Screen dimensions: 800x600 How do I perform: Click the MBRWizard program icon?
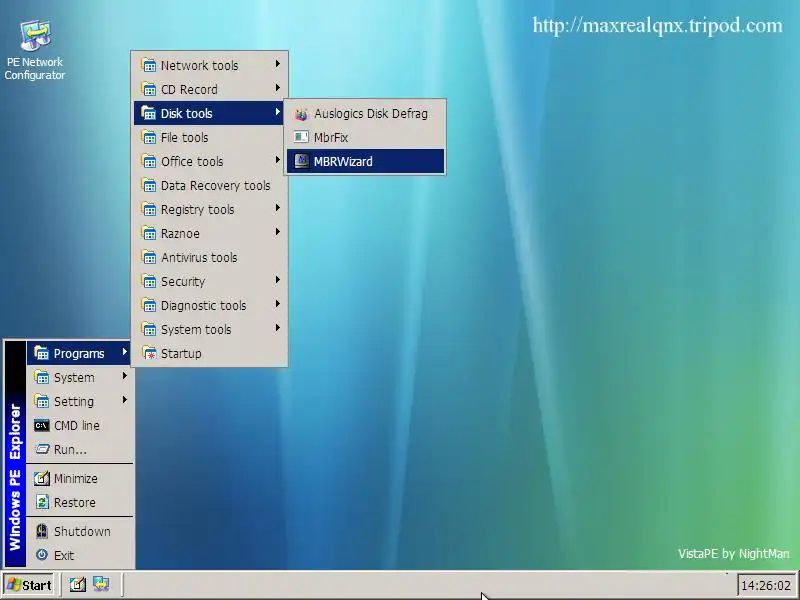[x=301, y=161]
